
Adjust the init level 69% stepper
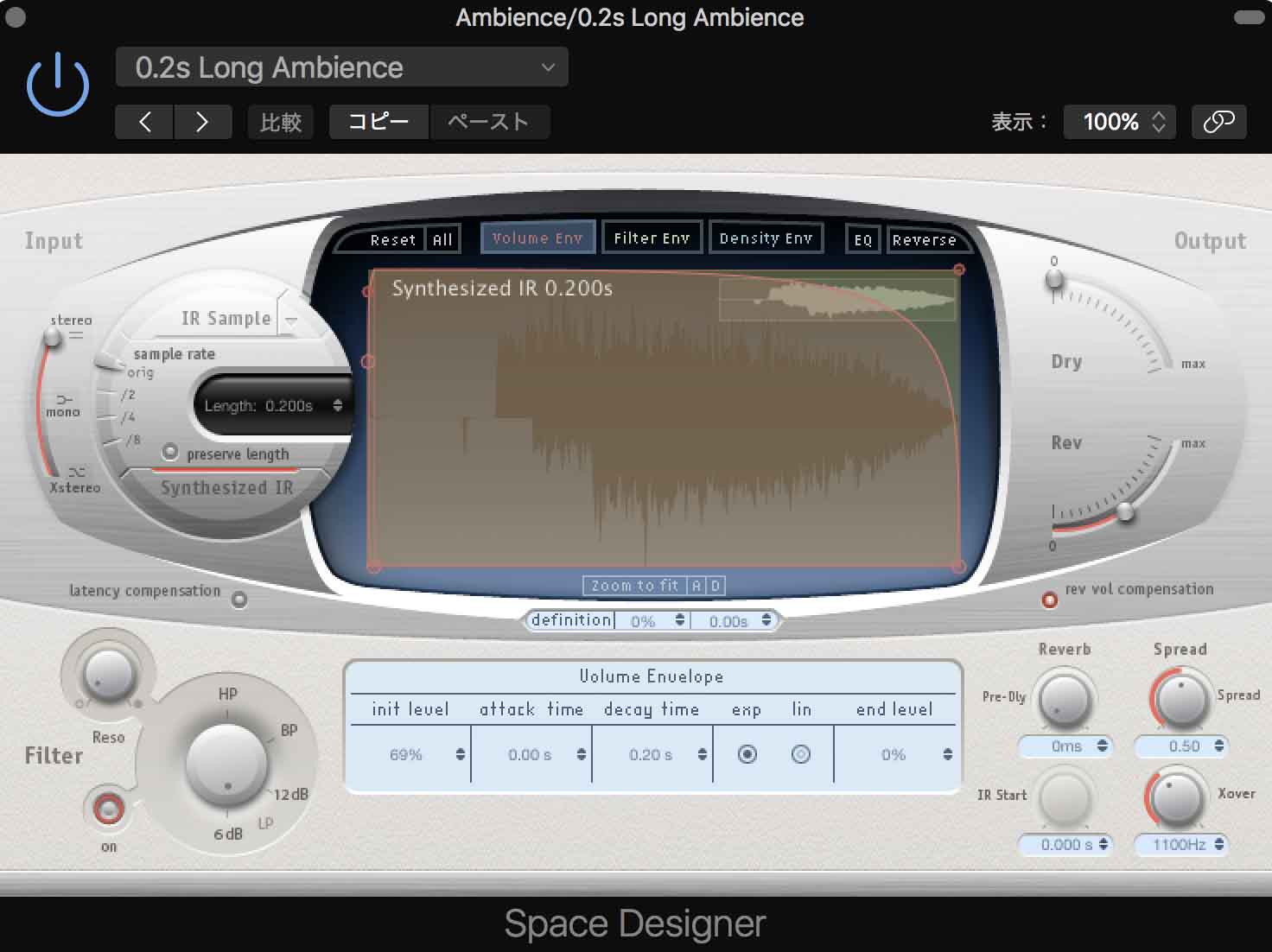pyautogui.click(x=460, y=754)
